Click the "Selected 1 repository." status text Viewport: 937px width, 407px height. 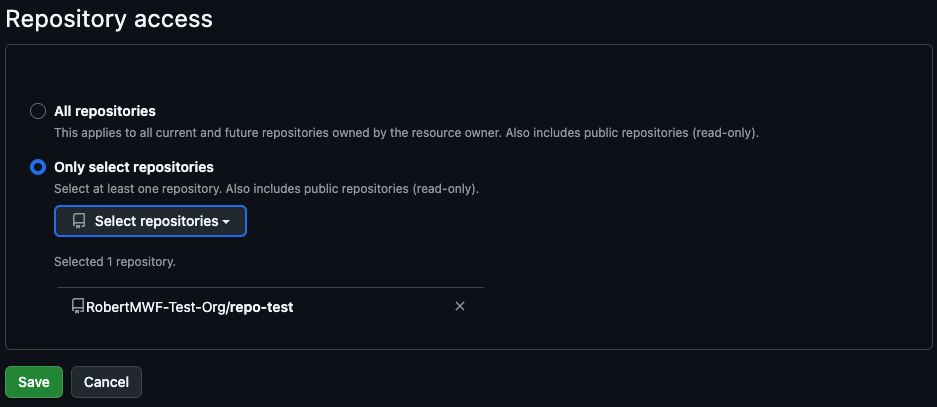click(x=115, y=262)
